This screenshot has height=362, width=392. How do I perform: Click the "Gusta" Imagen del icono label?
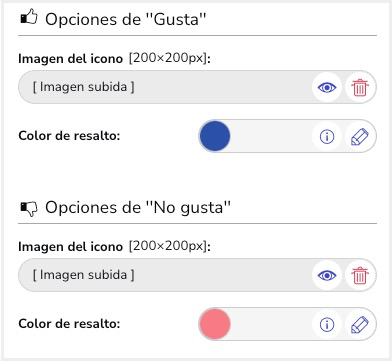(x=71, y=59)
